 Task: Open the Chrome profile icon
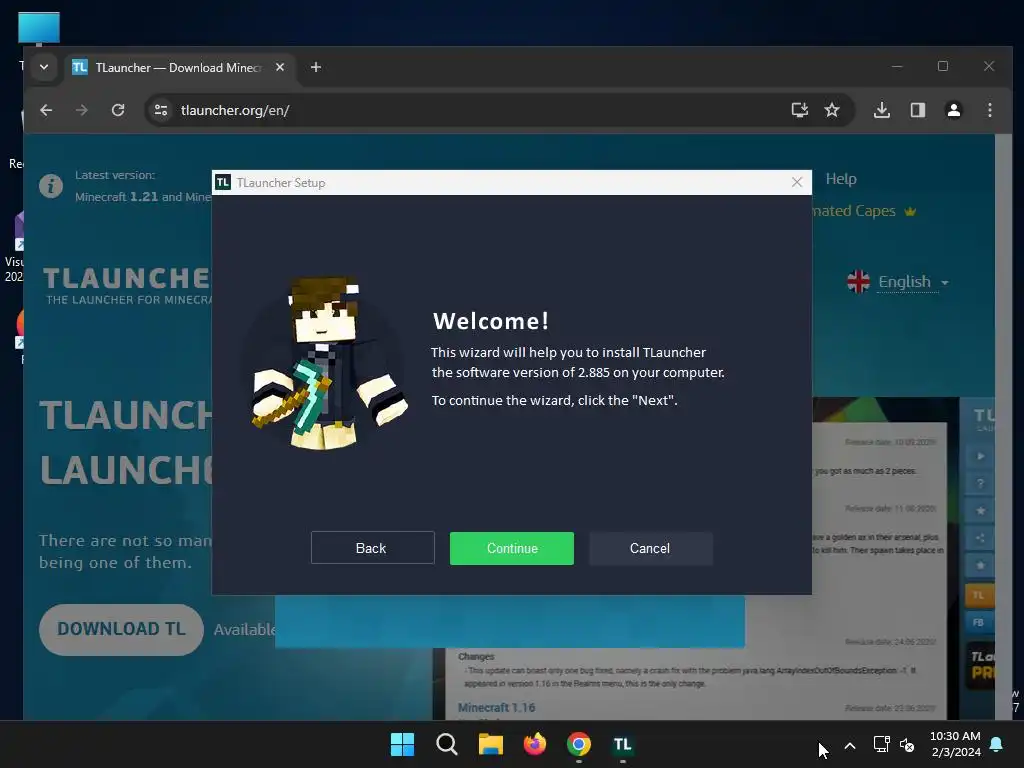[x=954, y=110]
